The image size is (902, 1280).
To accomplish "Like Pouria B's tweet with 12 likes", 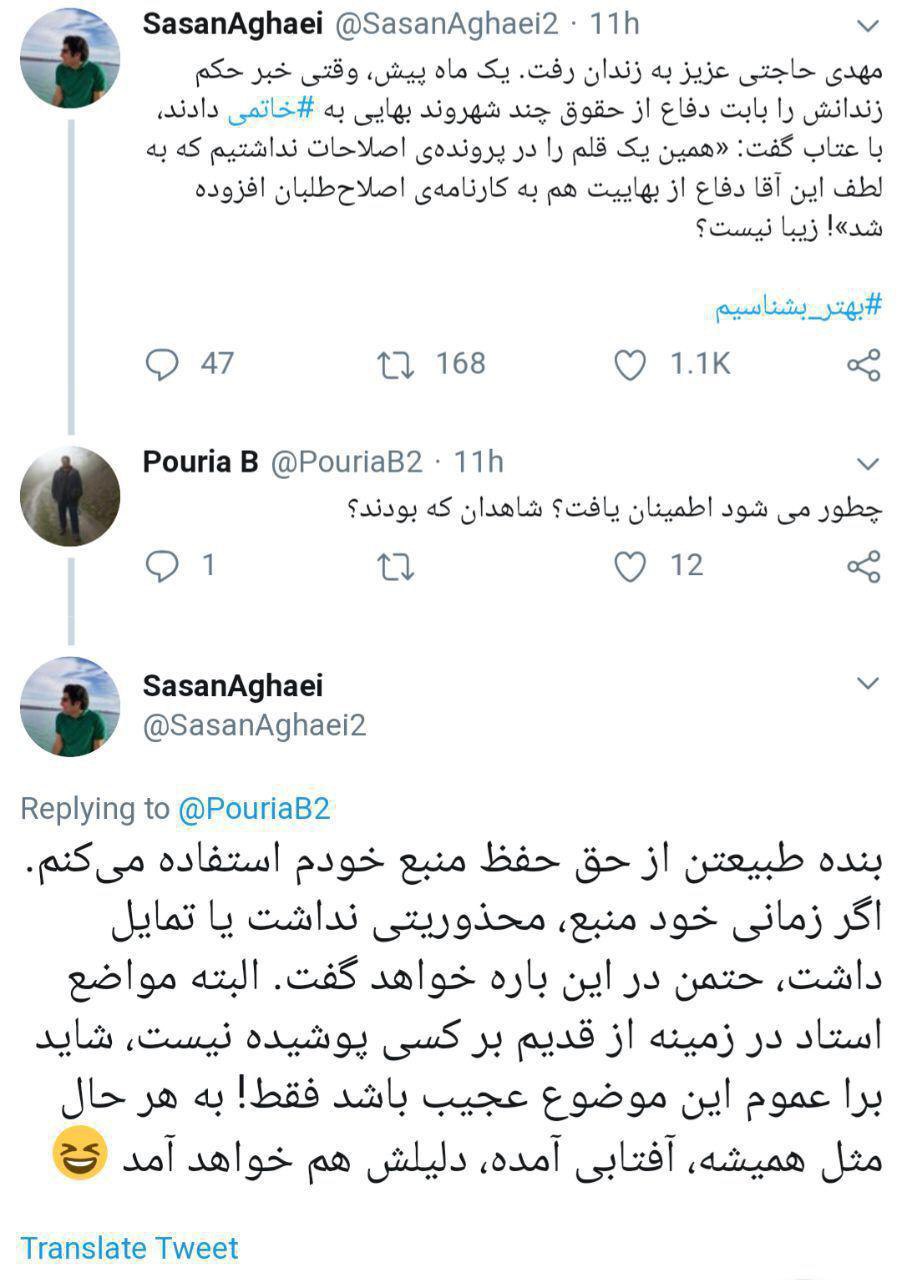I will point(630,567).
